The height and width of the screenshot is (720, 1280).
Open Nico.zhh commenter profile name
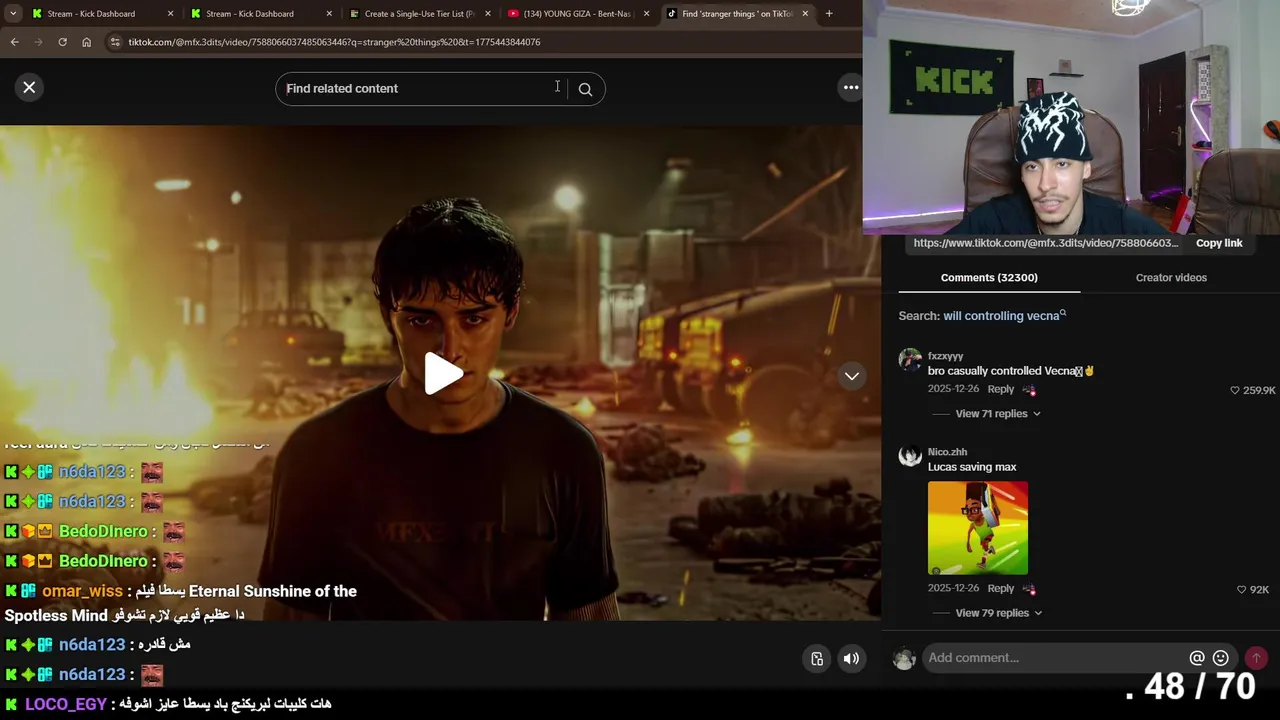click(947, 452)
